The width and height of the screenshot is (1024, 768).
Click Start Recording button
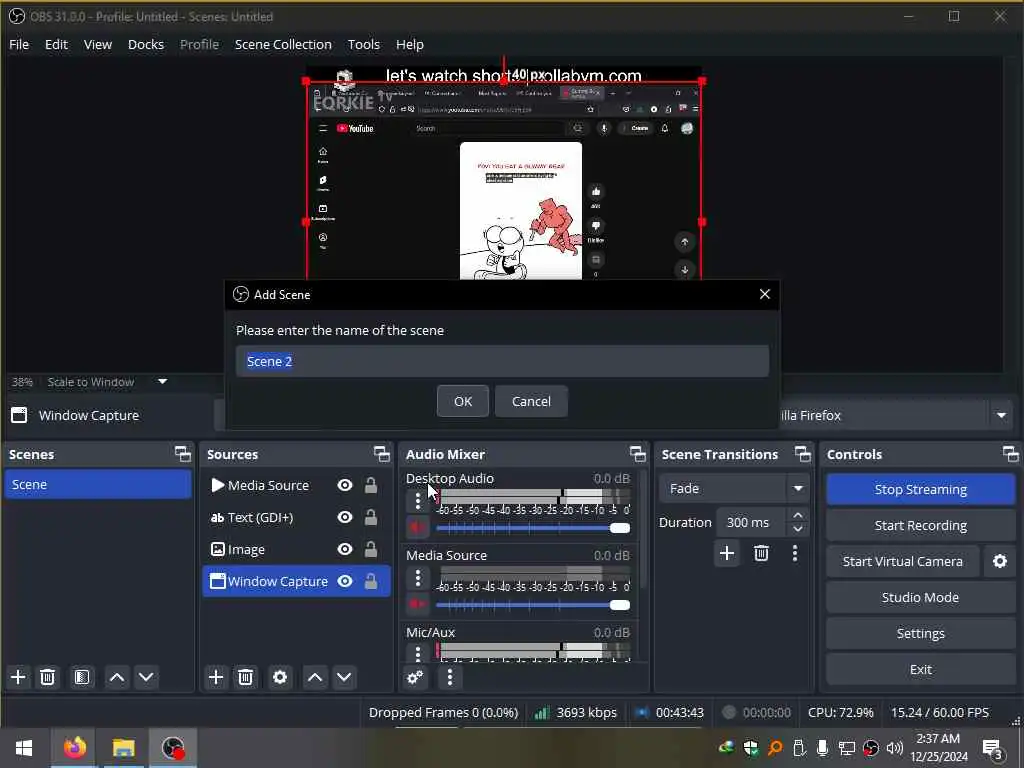(921, 525)
